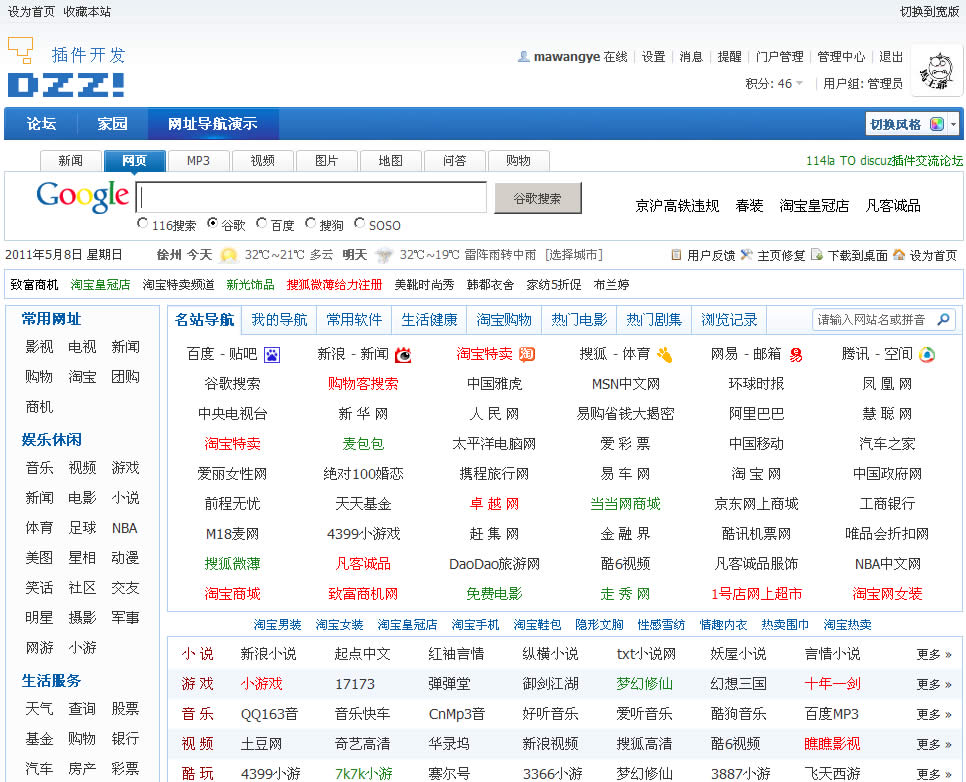966x782 pixels.
Task: Click the 切换到宽版 link
Action: 930,12
